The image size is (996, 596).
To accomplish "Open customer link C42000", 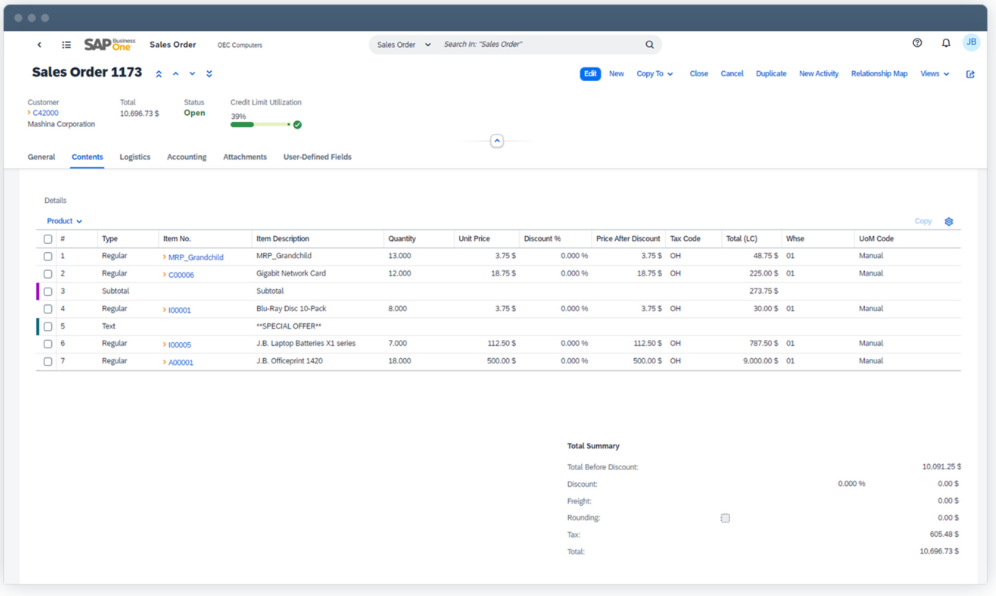I will pyautogui.click(x=45, y=113).
